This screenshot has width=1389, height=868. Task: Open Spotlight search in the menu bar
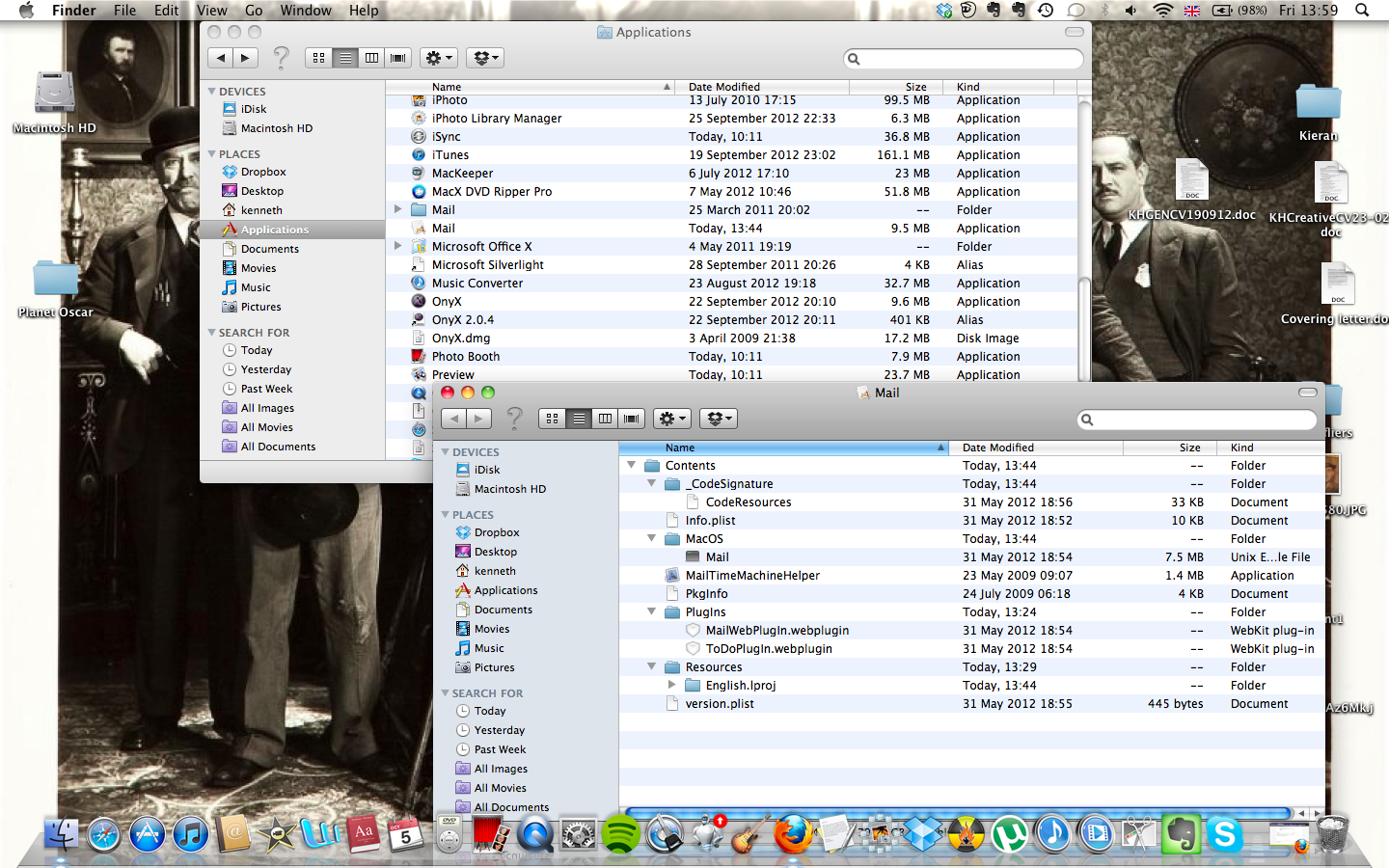(1362, 11)
